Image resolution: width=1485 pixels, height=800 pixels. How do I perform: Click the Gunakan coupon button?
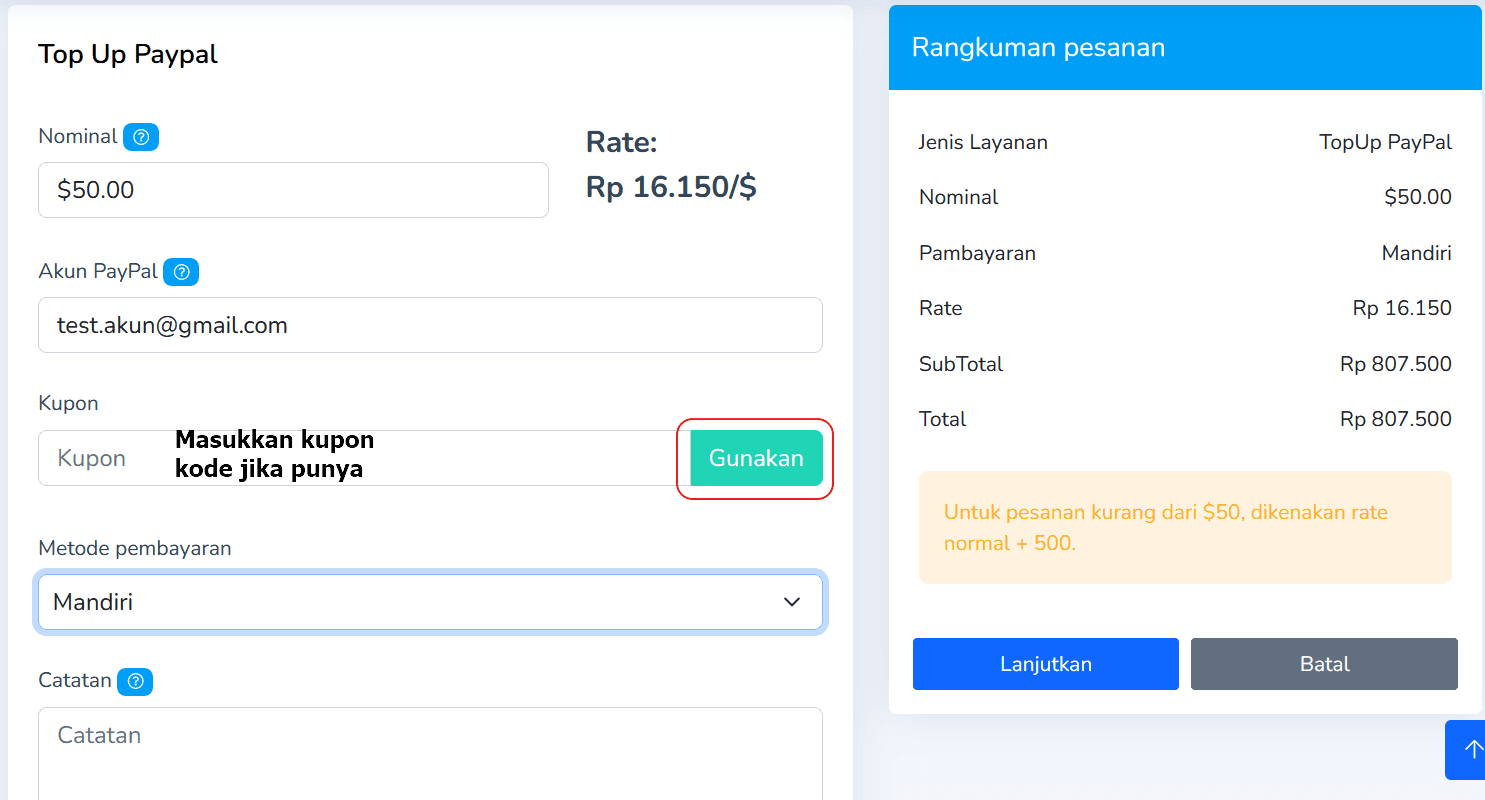[755, 457]
